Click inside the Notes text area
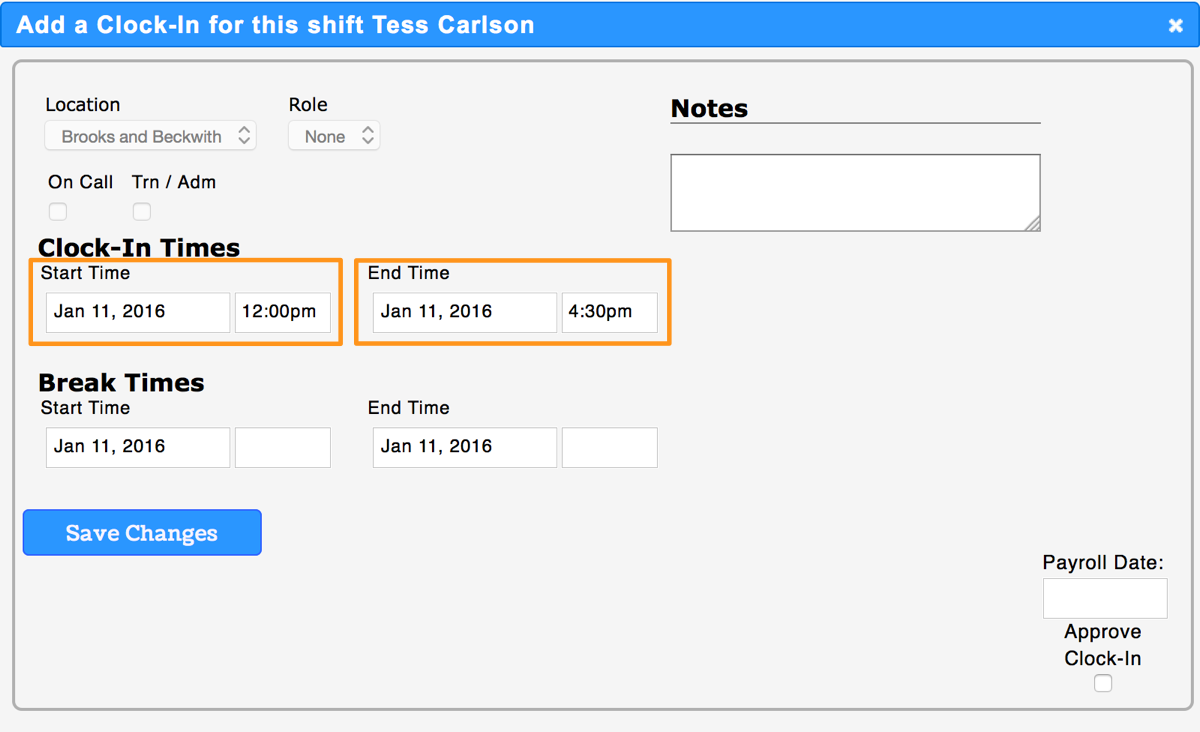The image size is (1200, 732). click(x=855, y=192)
